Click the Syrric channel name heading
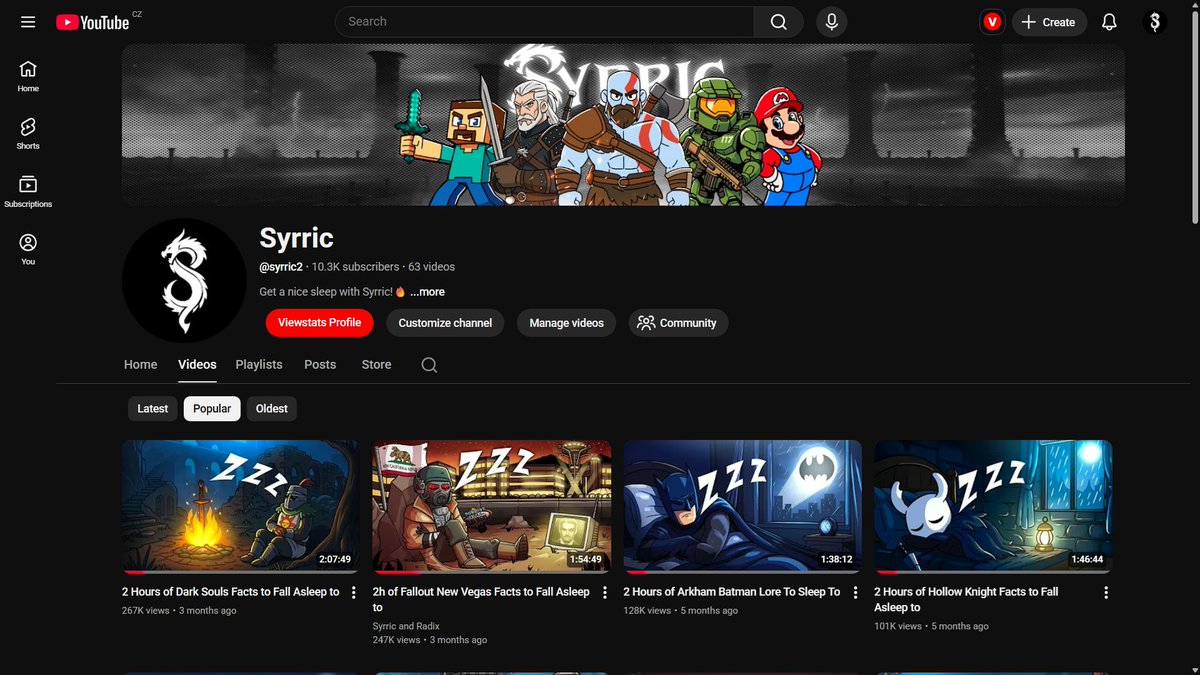Image resolution: width=1200 pixels, height=675 pixels. click(x=296, y=238)
